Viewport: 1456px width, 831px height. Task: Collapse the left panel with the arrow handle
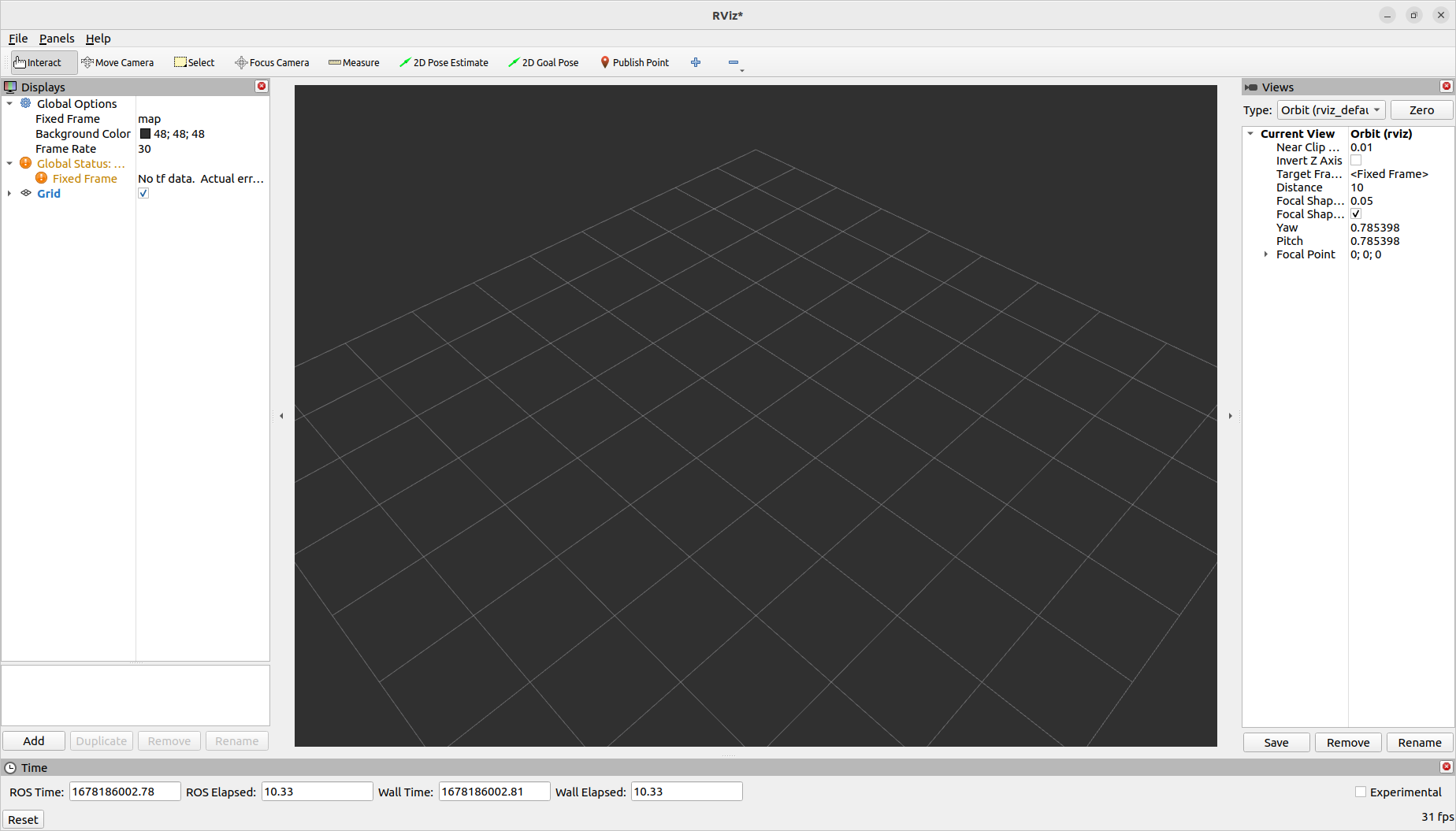[x=281, y=416]
